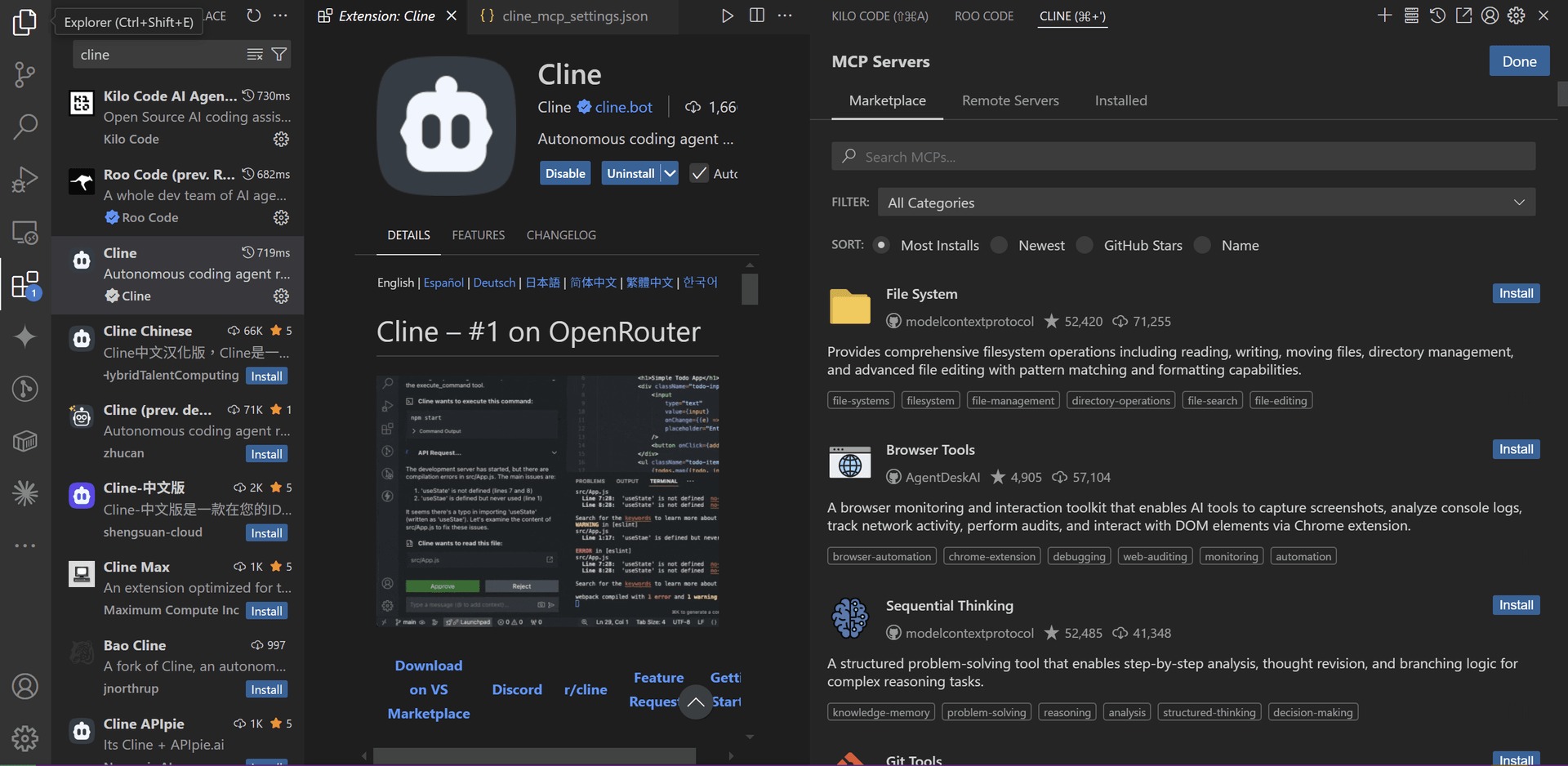Switch to the Installed MCP tab
Screen dimensions: 1568x766
click(1120, 100)
